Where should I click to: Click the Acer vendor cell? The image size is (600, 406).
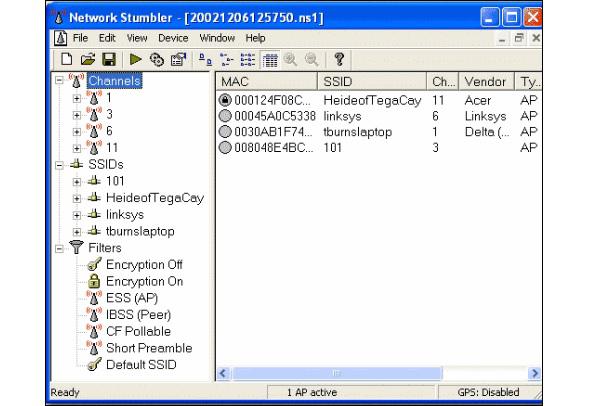(x=478, y=100)
